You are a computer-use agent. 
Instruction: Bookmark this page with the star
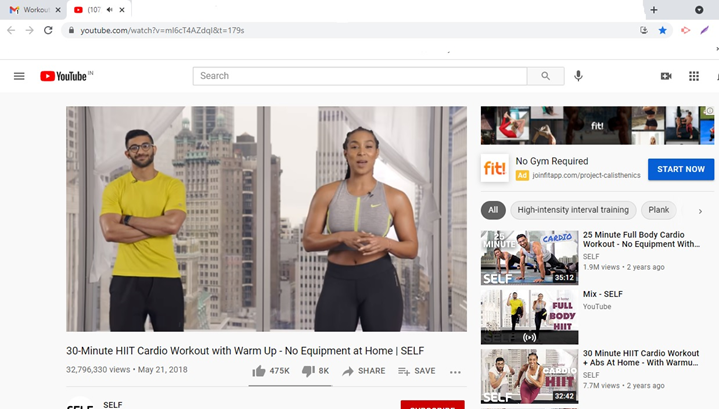663,30
